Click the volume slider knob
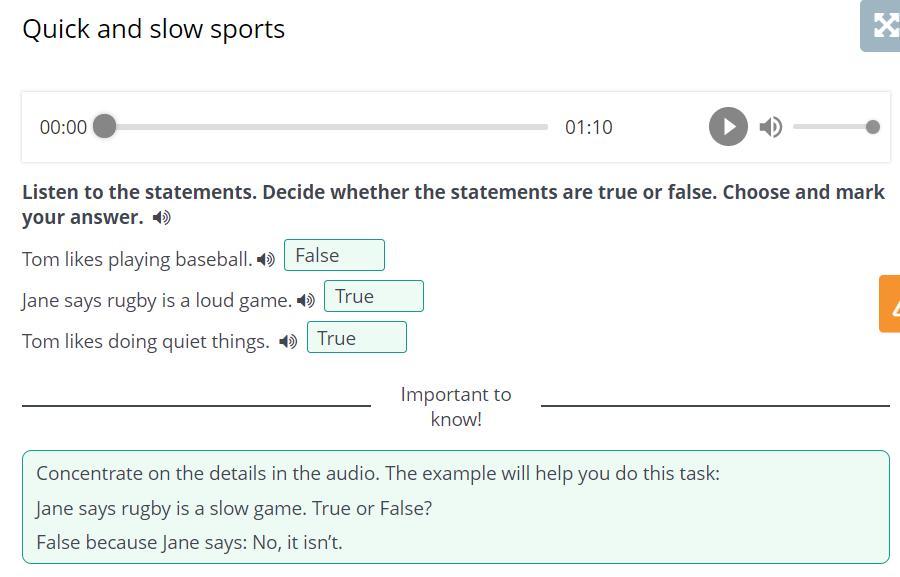 pos(873,127)
